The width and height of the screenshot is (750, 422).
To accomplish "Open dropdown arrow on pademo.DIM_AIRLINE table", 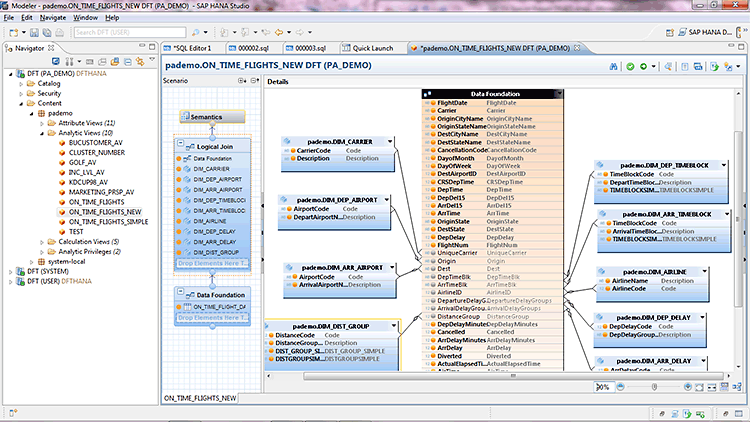I will tap(705, 272).
